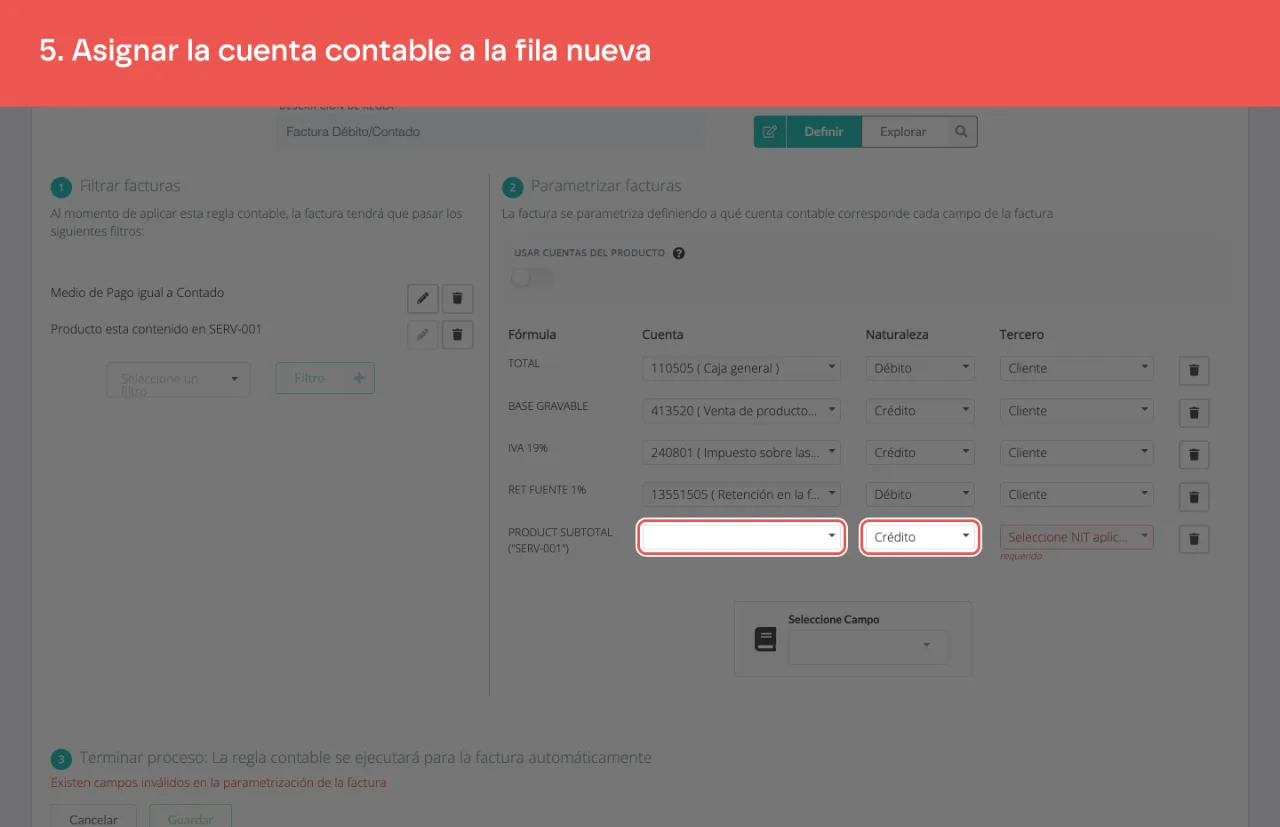Open Tercero dropdown for IVA 19% row

1077,452
